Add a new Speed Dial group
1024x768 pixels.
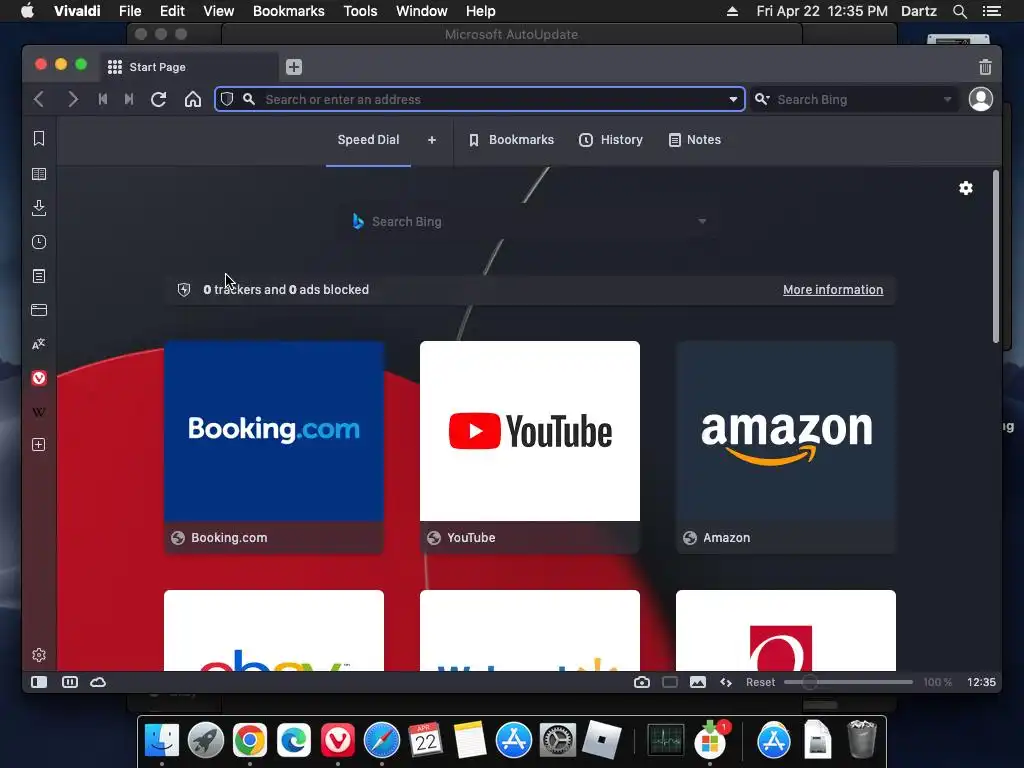[x=432, y=140]
